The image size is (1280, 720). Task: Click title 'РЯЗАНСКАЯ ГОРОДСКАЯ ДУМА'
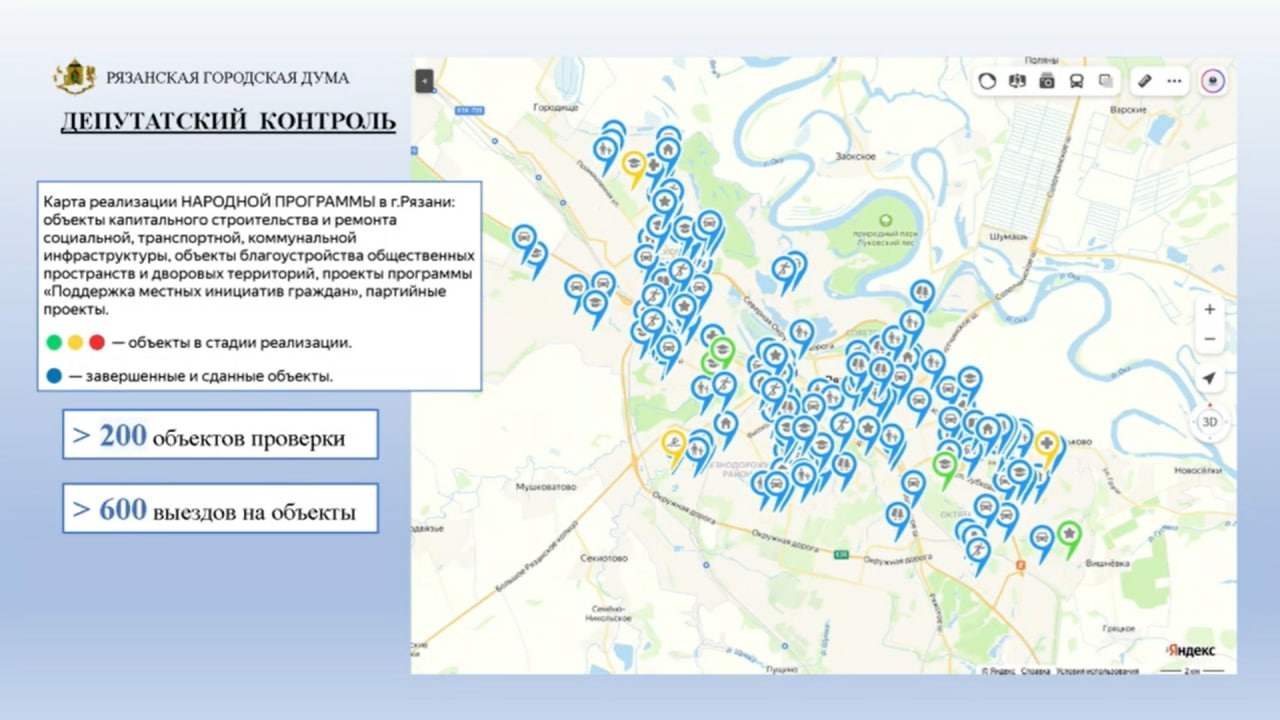[227, 77]
